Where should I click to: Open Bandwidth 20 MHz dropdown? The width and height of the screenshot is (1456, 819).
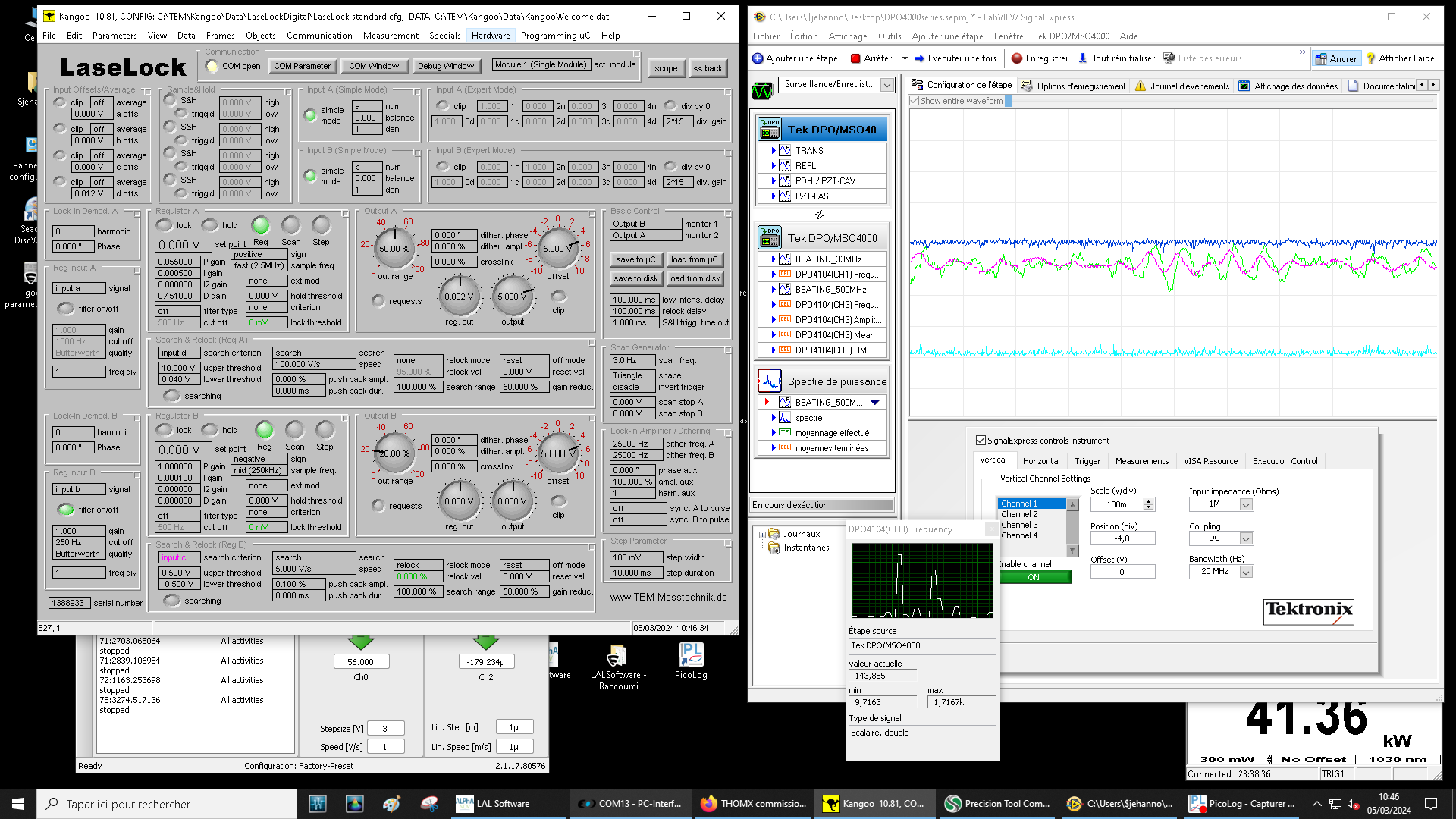point(1245,572)
